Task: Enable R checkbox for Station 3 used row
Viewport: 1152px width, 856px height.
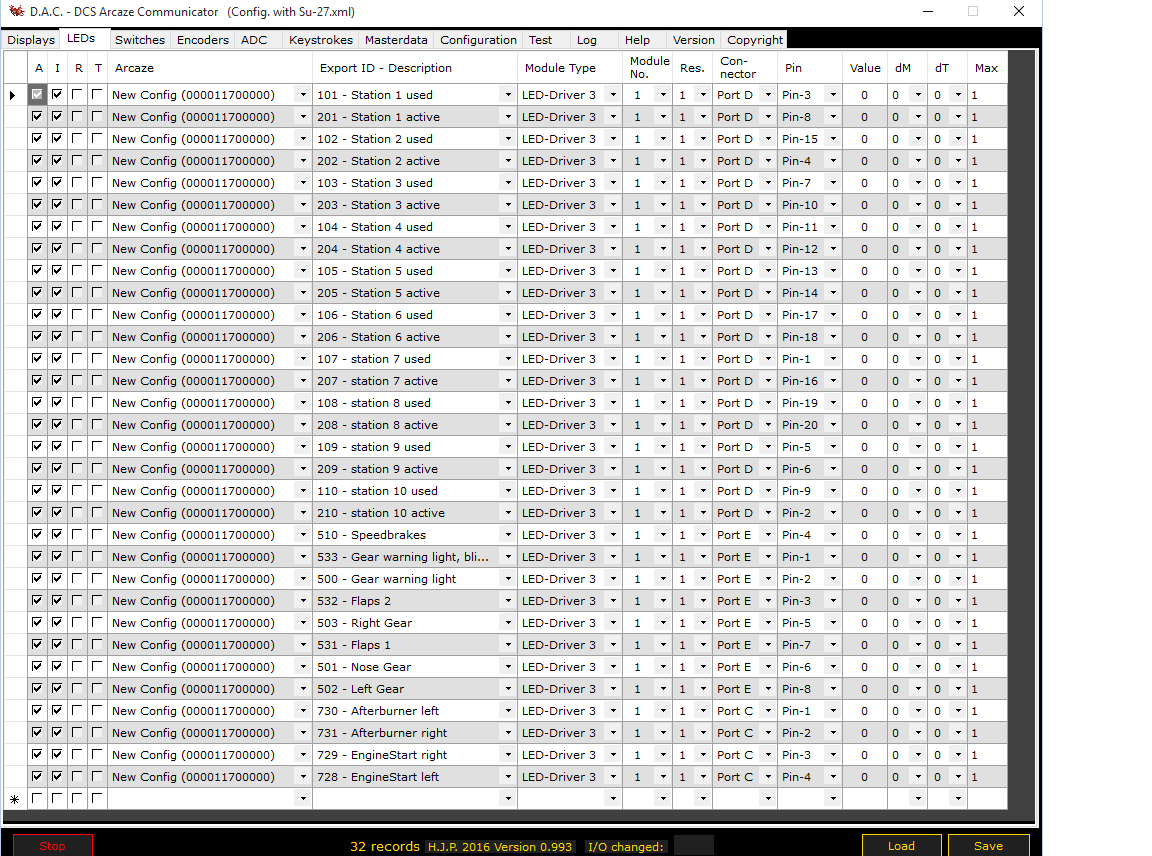Action: click(77, 182)
